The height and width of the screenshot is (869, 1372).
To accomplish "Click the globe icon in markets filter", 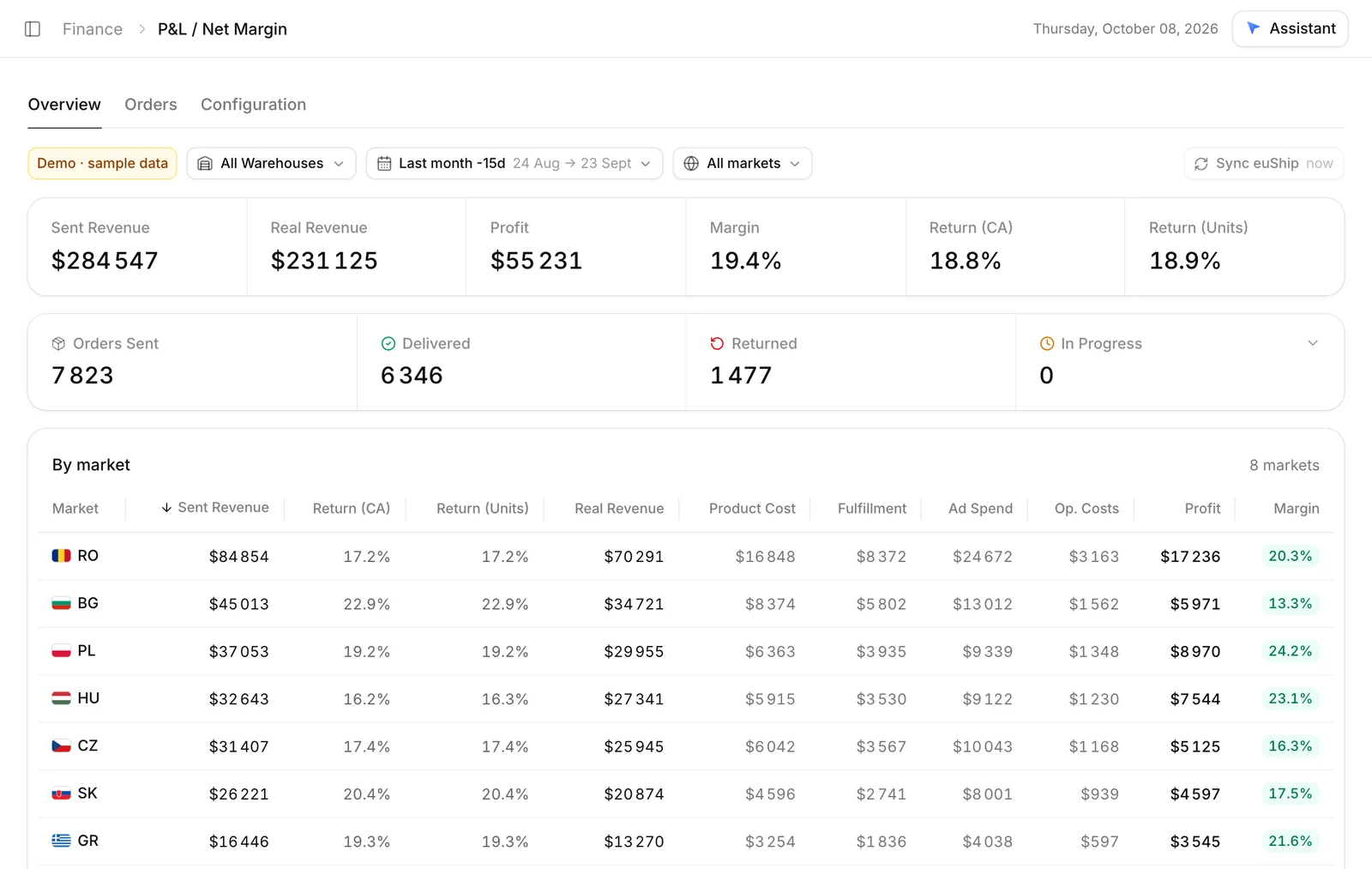I will pyautogui.click(x=691, y=164).
